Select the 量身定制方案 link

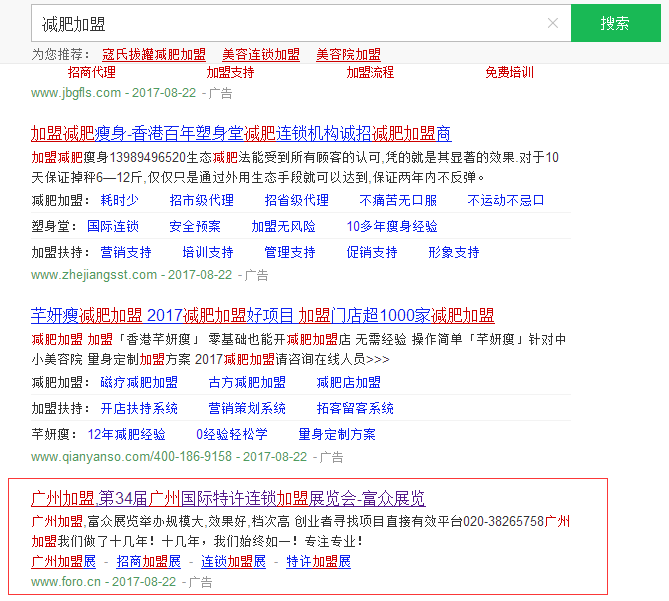[x=337, y=434]
